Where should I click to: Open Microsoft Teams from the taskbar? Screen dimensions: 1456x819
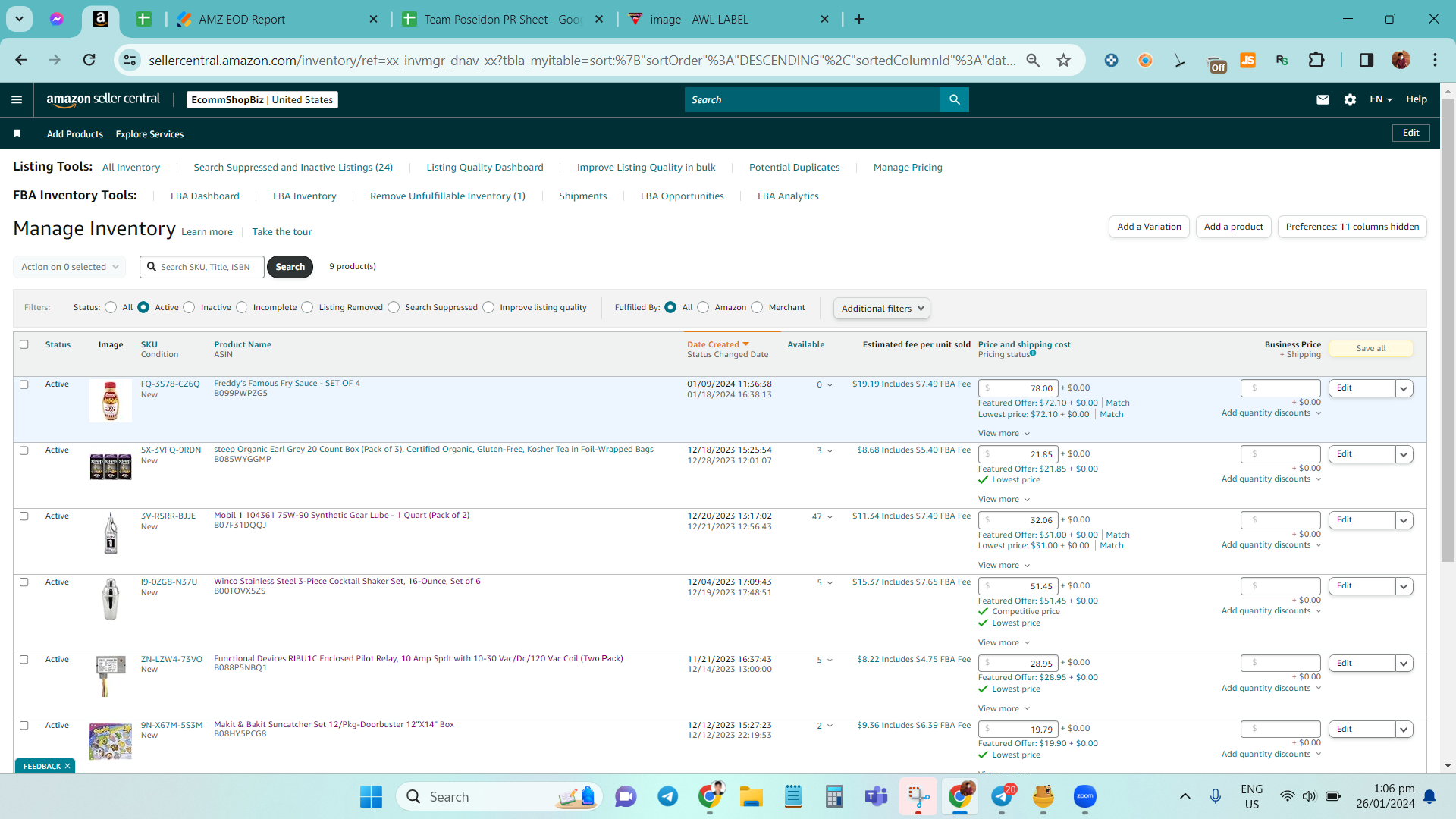coord(876,796)
